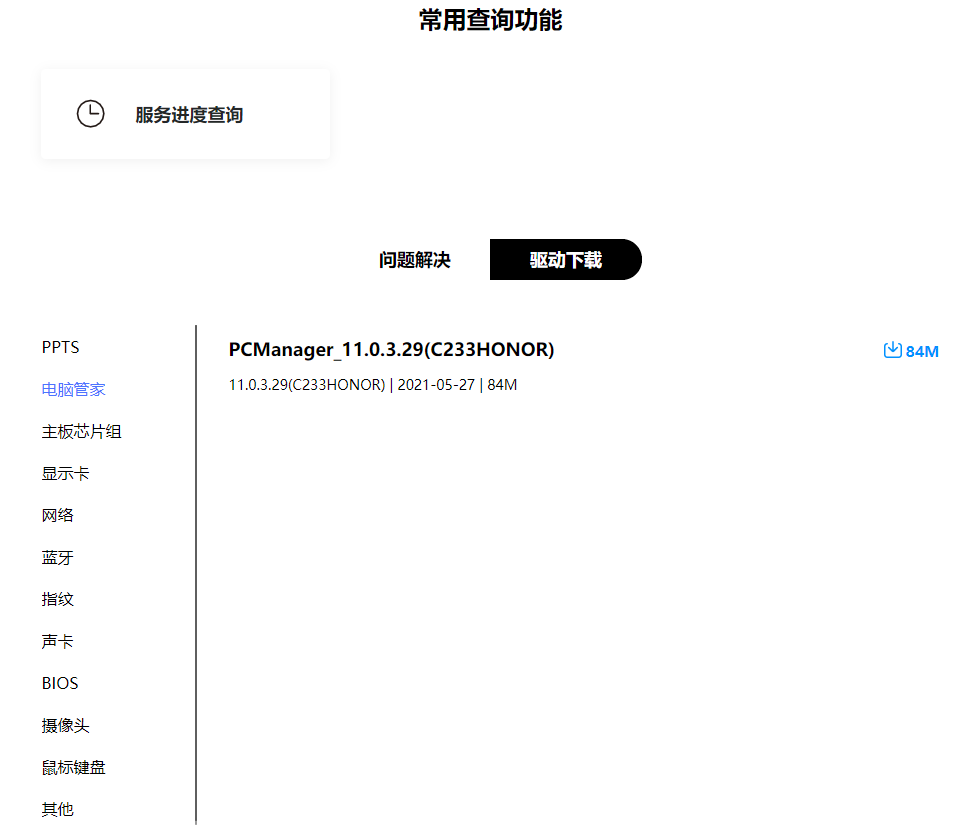Viewport: 979px width, 840px height.
Task: Open the 服务进度查询 card
Action: (185, 114)
